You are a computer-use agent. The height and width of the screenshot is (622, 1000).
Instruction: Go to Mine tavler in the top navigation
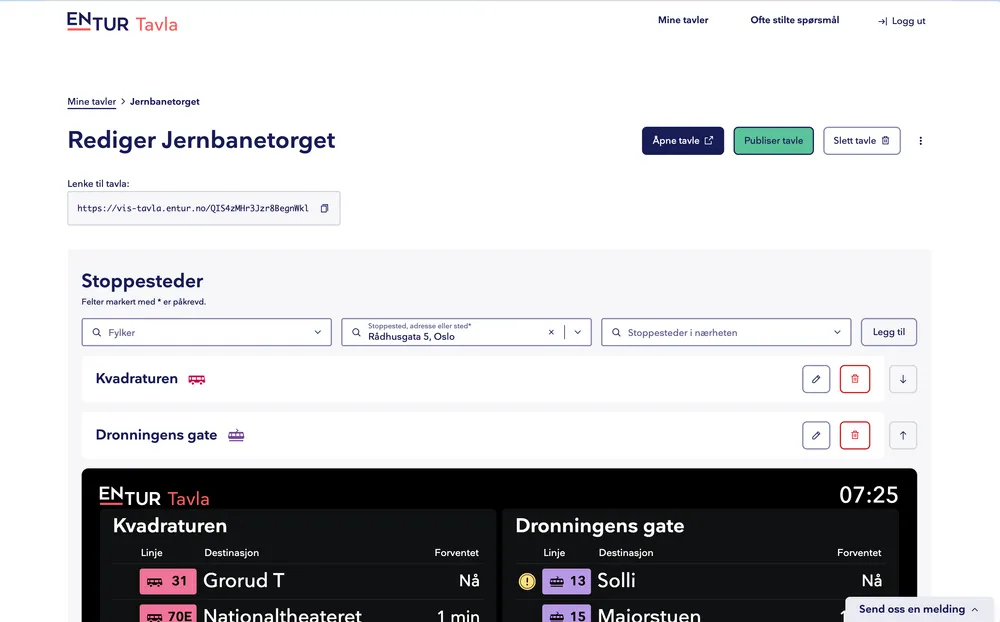[x=683, y=20]
